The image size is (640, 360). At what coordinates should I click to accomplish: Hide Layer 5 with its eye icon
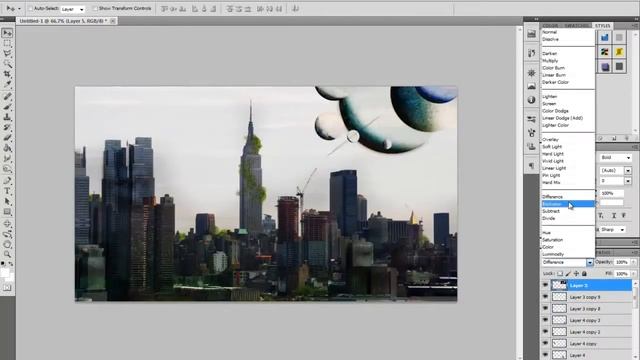click(x=545, y=285)
